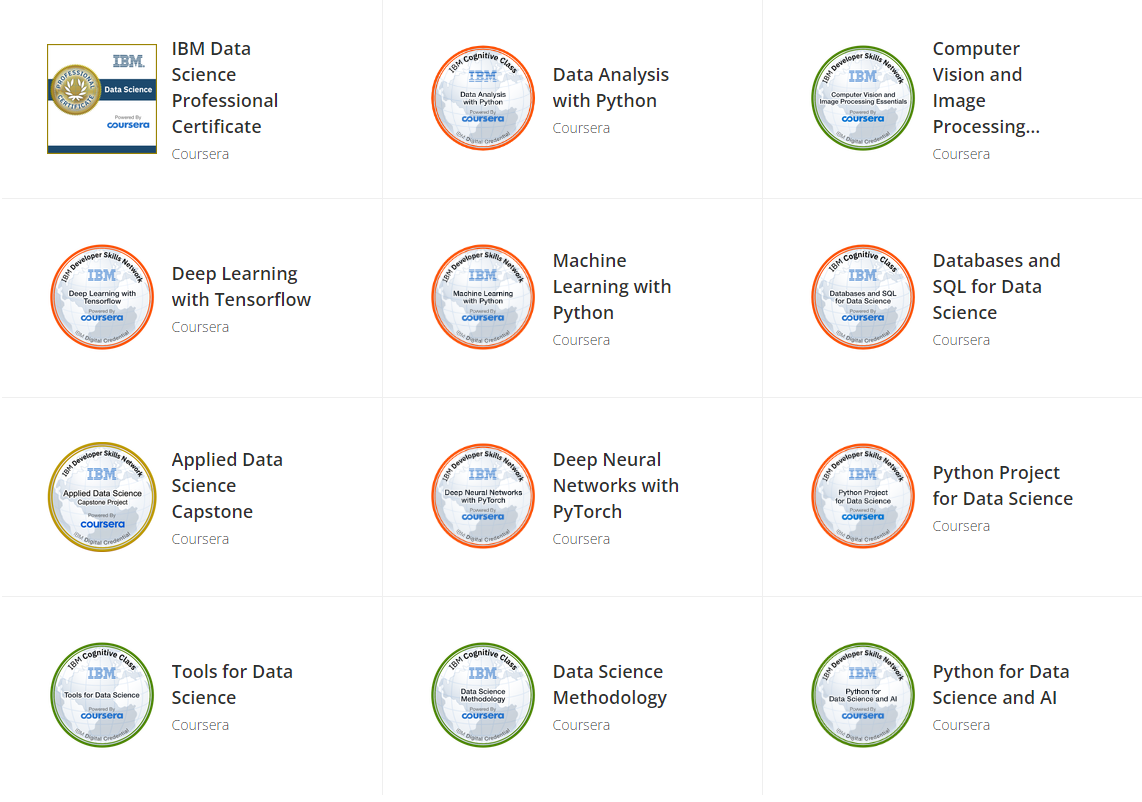The width and height of the screenshot is (1142, 802).
Task: Select the Data Analysis with Python badge
Action: [483, 97]
